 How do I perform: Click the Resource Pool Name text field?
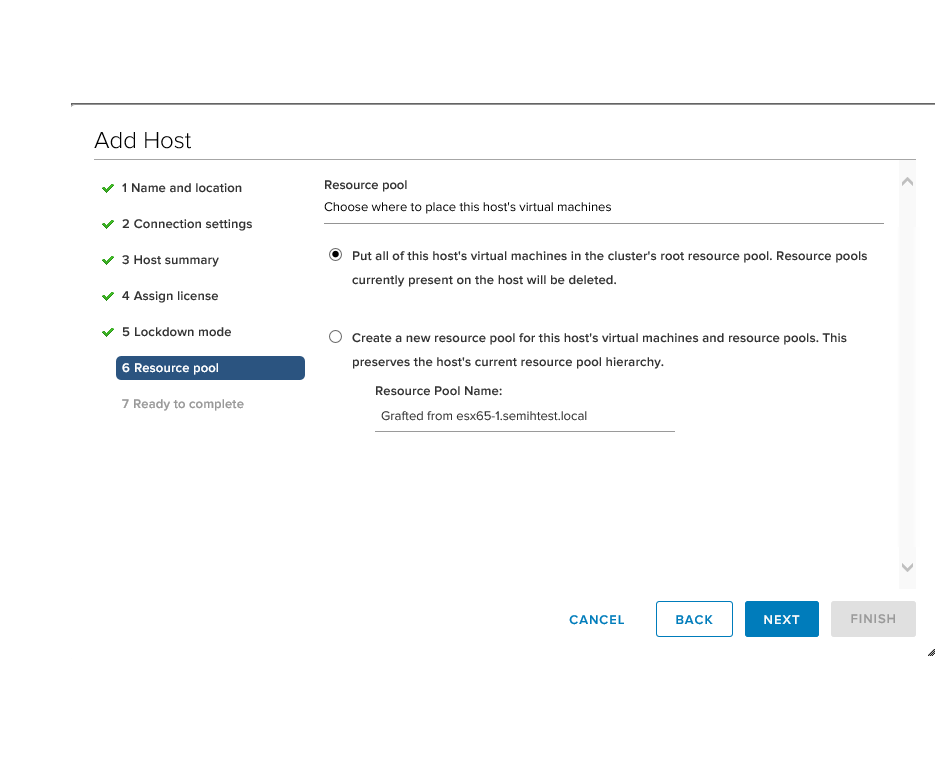click(x=524, y=416)
